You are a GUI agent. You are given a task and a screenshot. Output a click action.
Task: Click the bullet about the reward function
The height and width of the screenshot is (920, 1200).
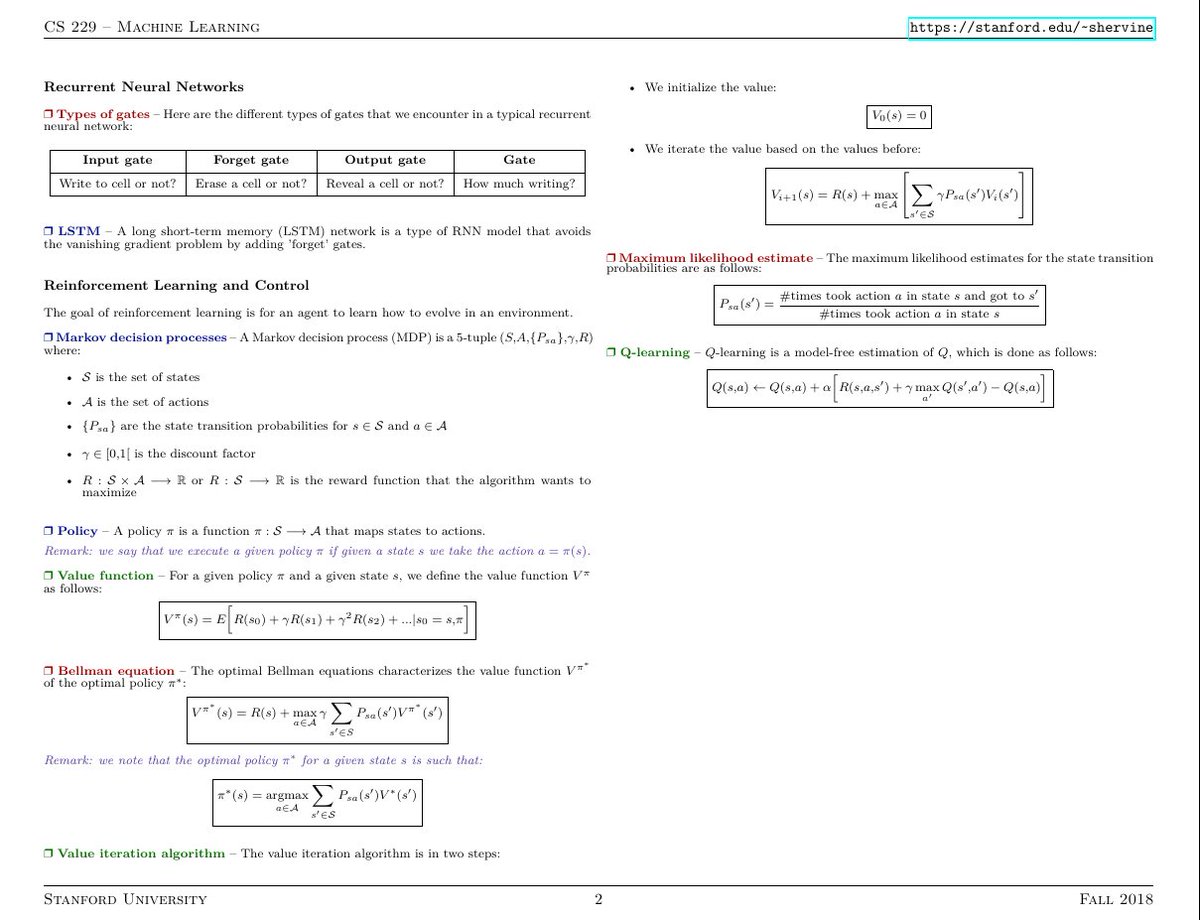[x=336, y=486]
